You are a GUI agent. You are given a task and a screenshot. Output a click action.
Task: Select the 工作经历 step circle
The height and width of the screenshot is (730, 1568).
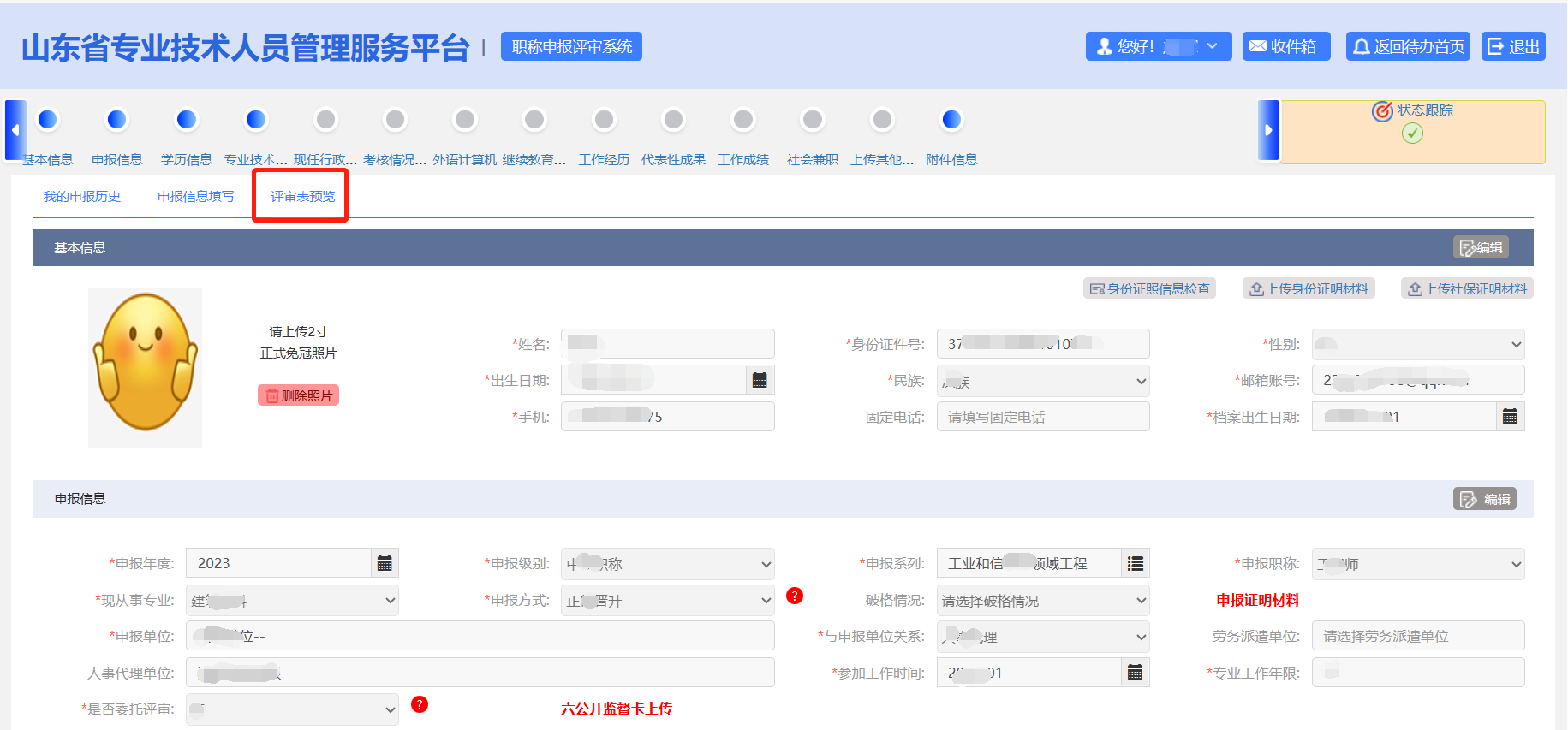coord(604,120)
